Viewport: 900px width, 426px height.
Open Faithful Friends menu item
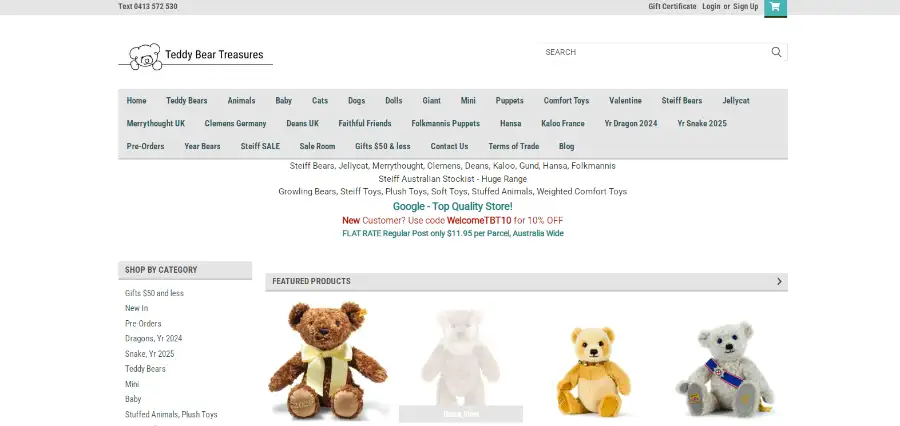point(365,123)
